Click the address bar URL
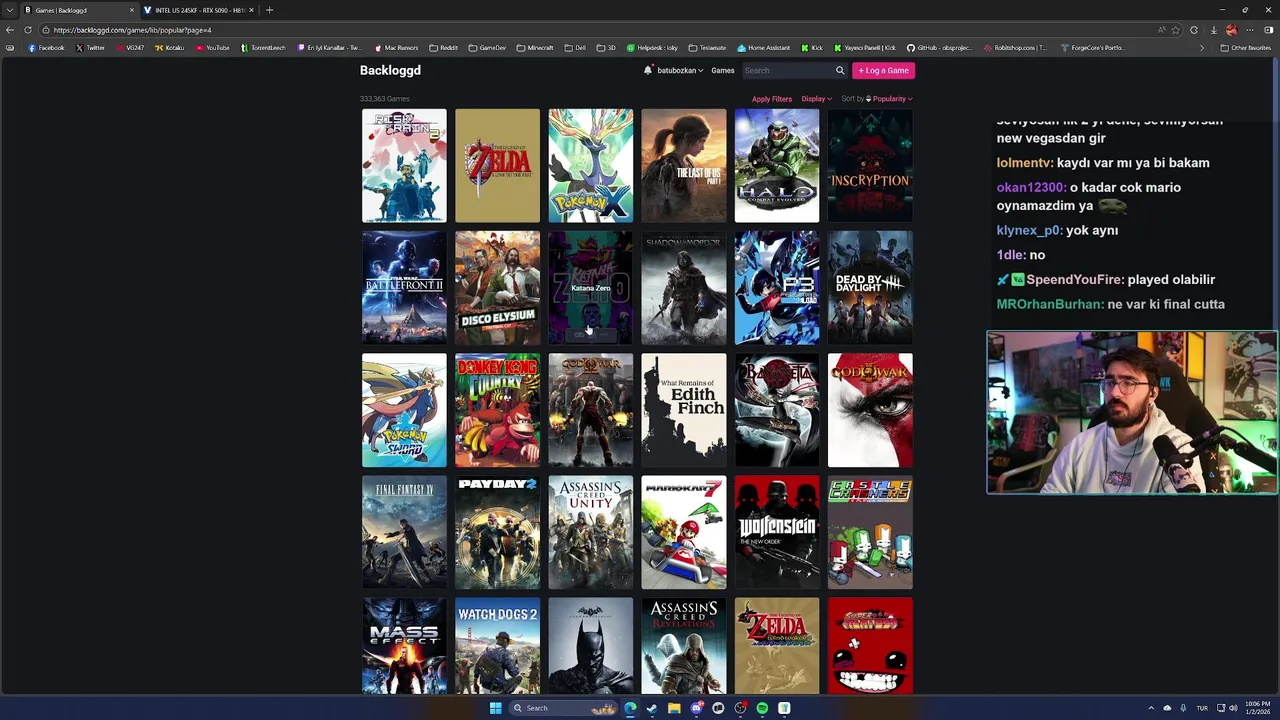Image resolution: width=1280 pixels, height=720 pixels. pyautogui.click(x=132, y=30)
